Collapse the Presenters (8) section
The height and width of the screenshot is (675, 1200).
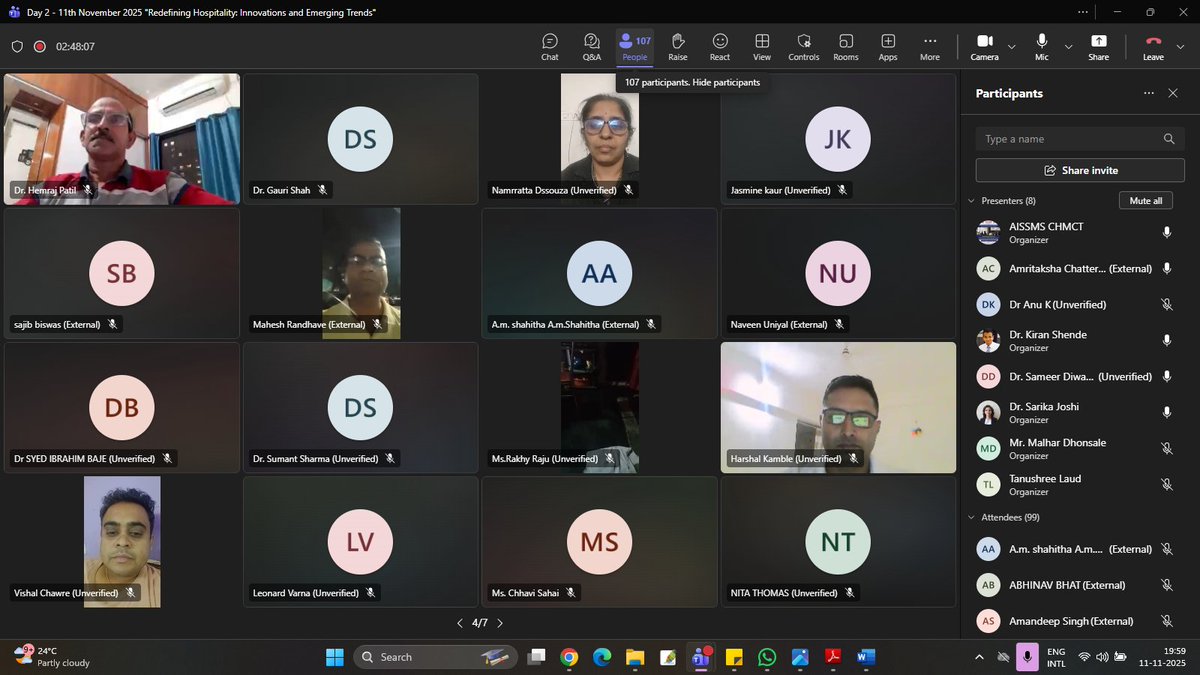(x=971, y=201)
